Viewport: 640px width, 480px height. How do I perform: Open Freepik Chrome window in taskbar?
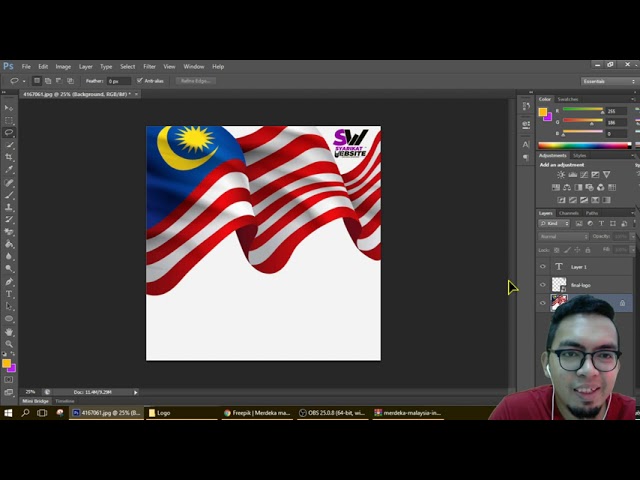tap(257, 413)
